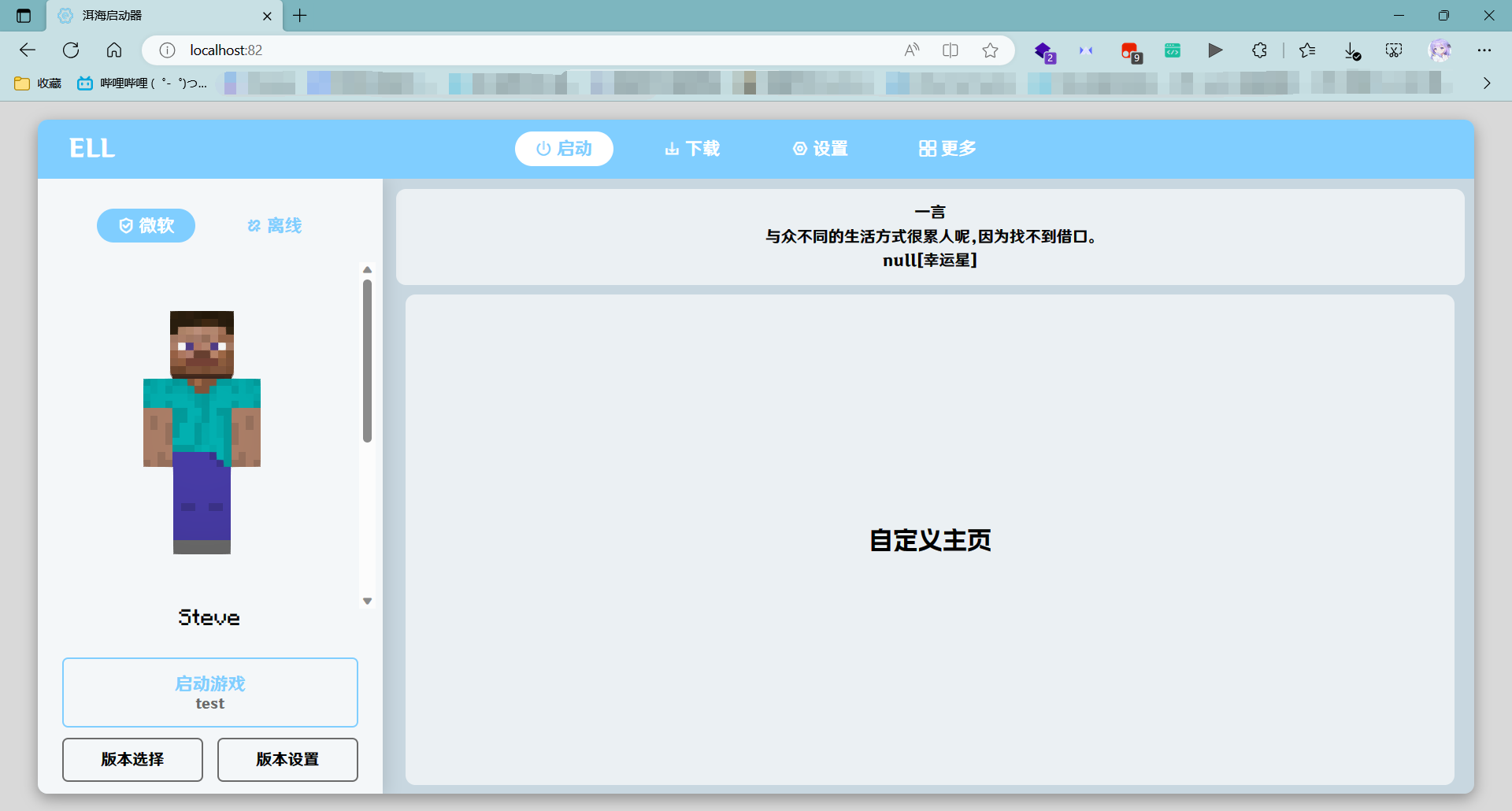Viewport: 1512px width, 811px height.
Task: Activate read aloud icon
Action: tap(912, 50)
